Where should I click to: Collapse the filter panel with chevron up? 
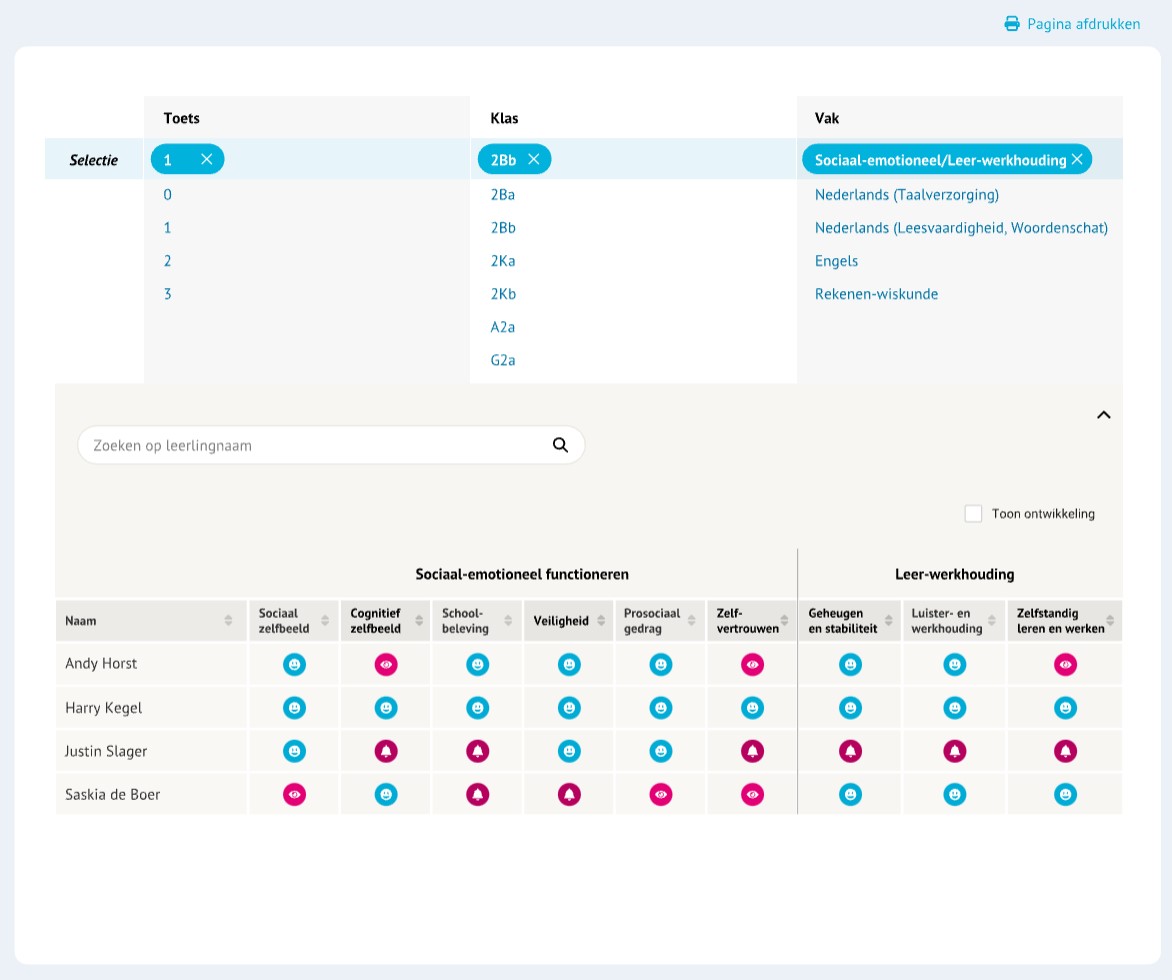click(x=1103, y=415)
